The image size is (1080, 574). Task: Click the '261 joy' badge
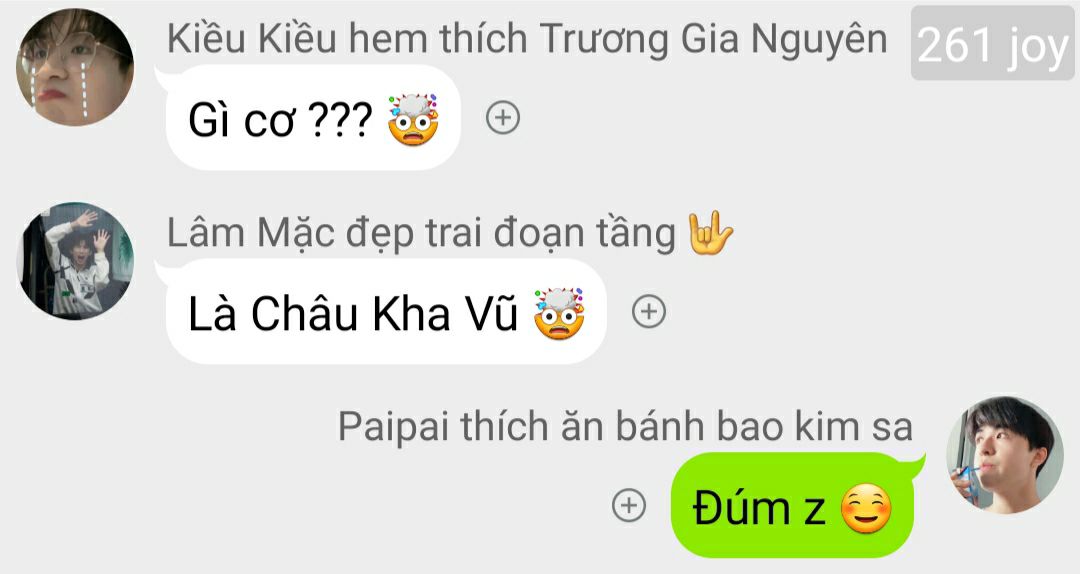click(x=993, y=43)
